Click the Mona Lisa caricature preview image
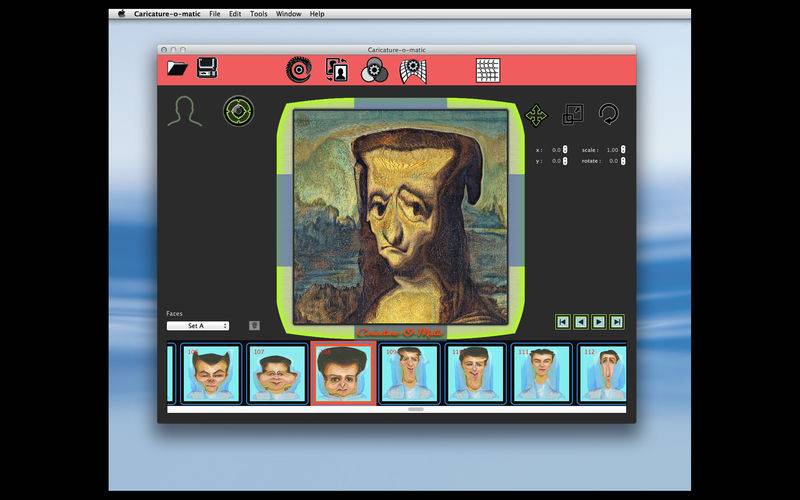The width and height of the screenshot is (800, 500). (401, 217)
